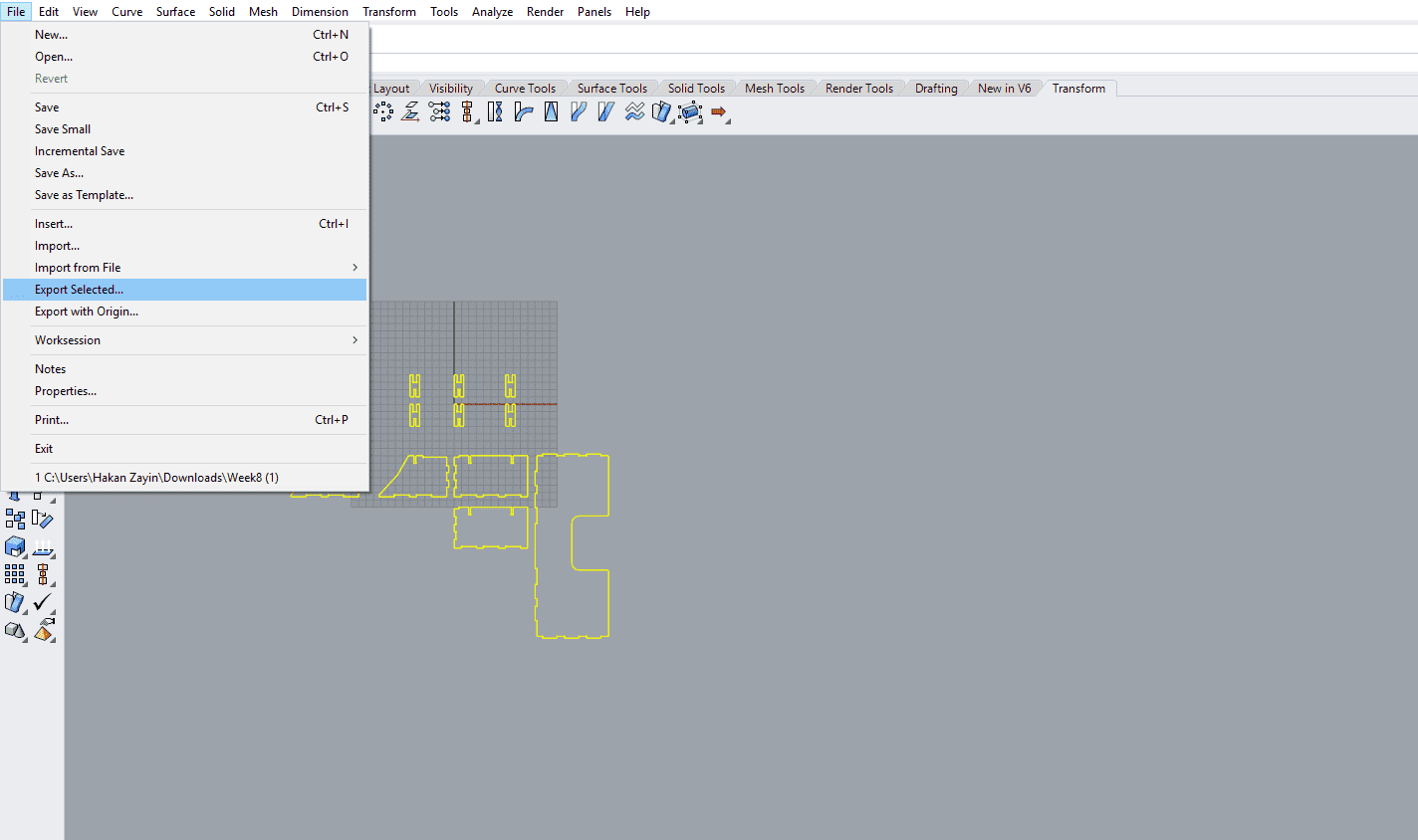Screen dimensions: 1418x840
Task: Expand the Import from File submenu arrow
Action: tap(354, 268)
